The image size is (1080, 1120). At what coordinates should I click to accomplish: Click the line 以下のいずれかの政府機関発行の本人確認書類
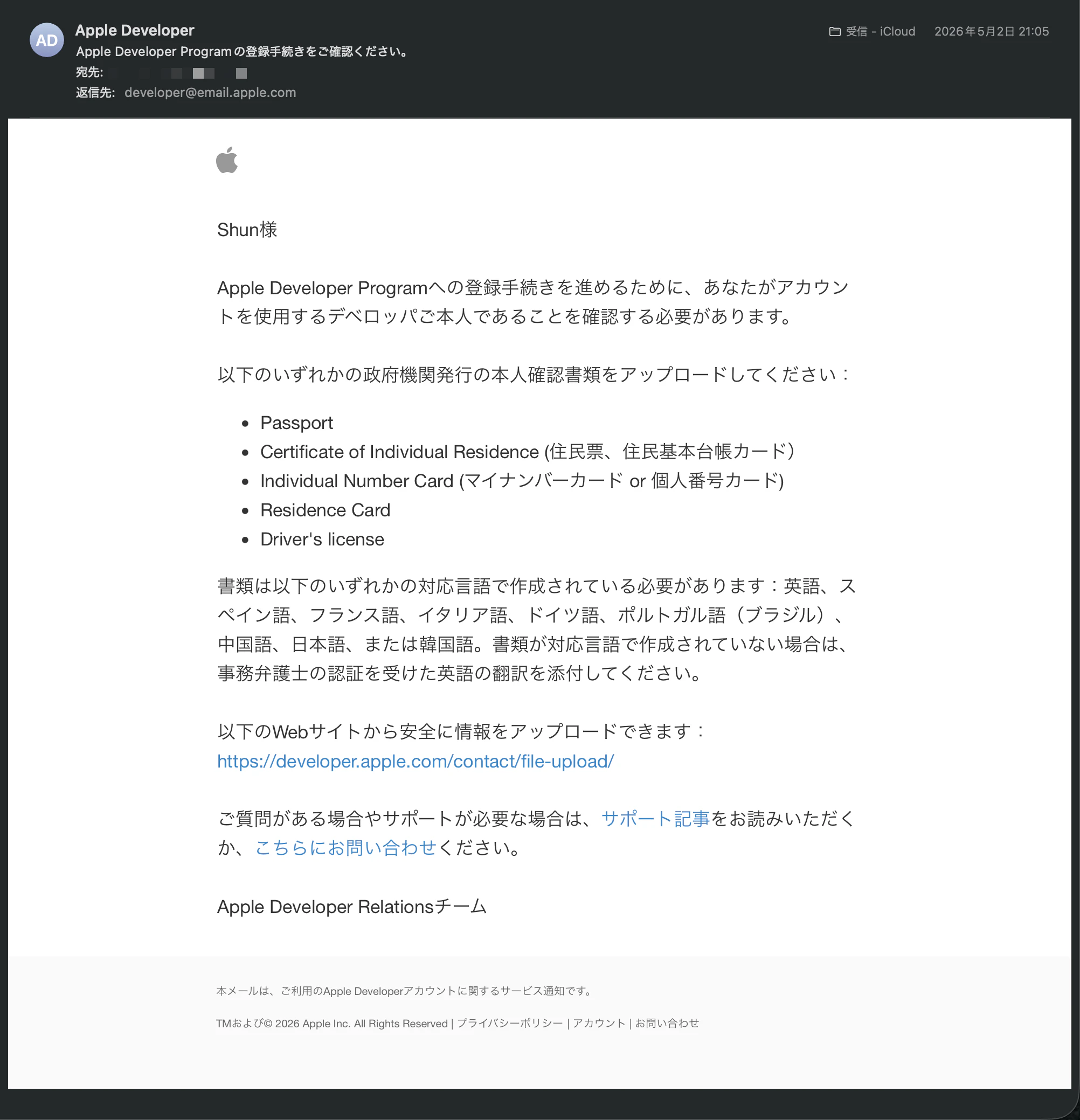click(x=534, y=375)
